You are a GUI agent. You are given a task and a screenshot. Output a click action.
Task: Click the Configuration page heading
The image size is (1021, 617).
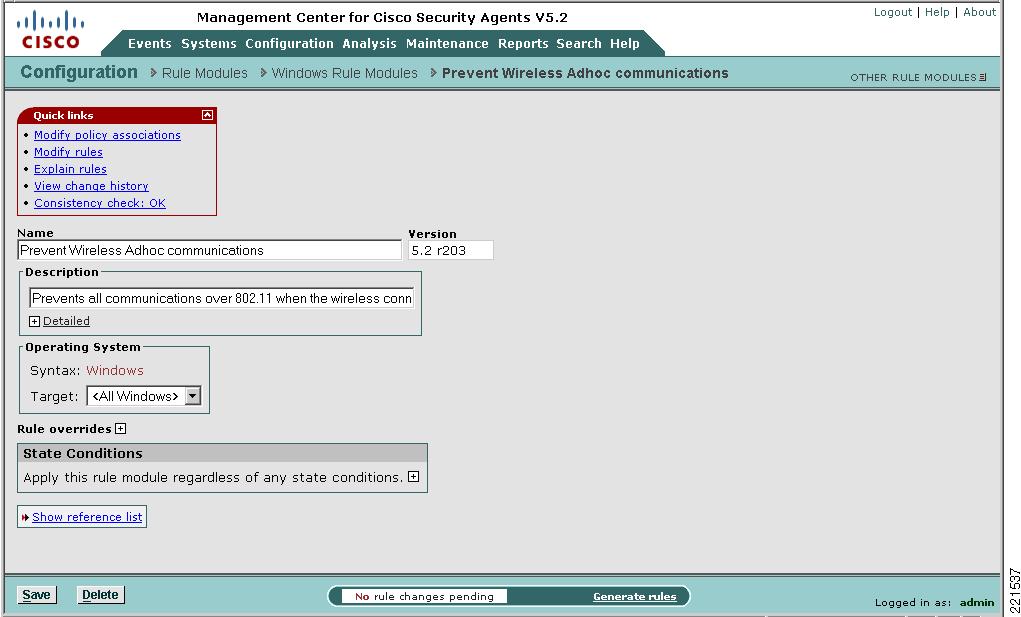tap(79, 72)
